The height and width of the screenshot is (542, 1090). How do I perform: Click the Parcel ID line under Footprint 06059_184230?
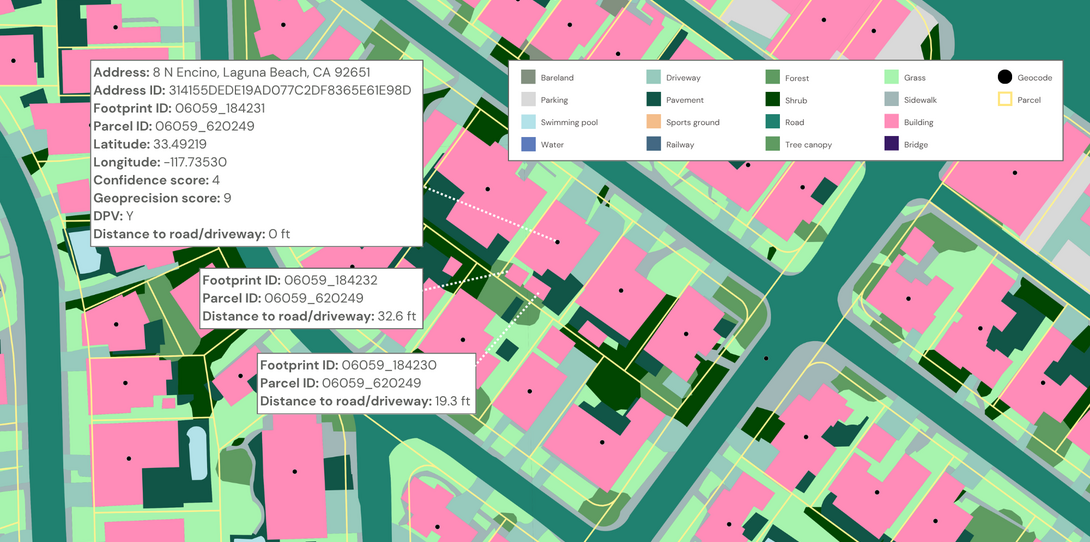click(341, 383)
